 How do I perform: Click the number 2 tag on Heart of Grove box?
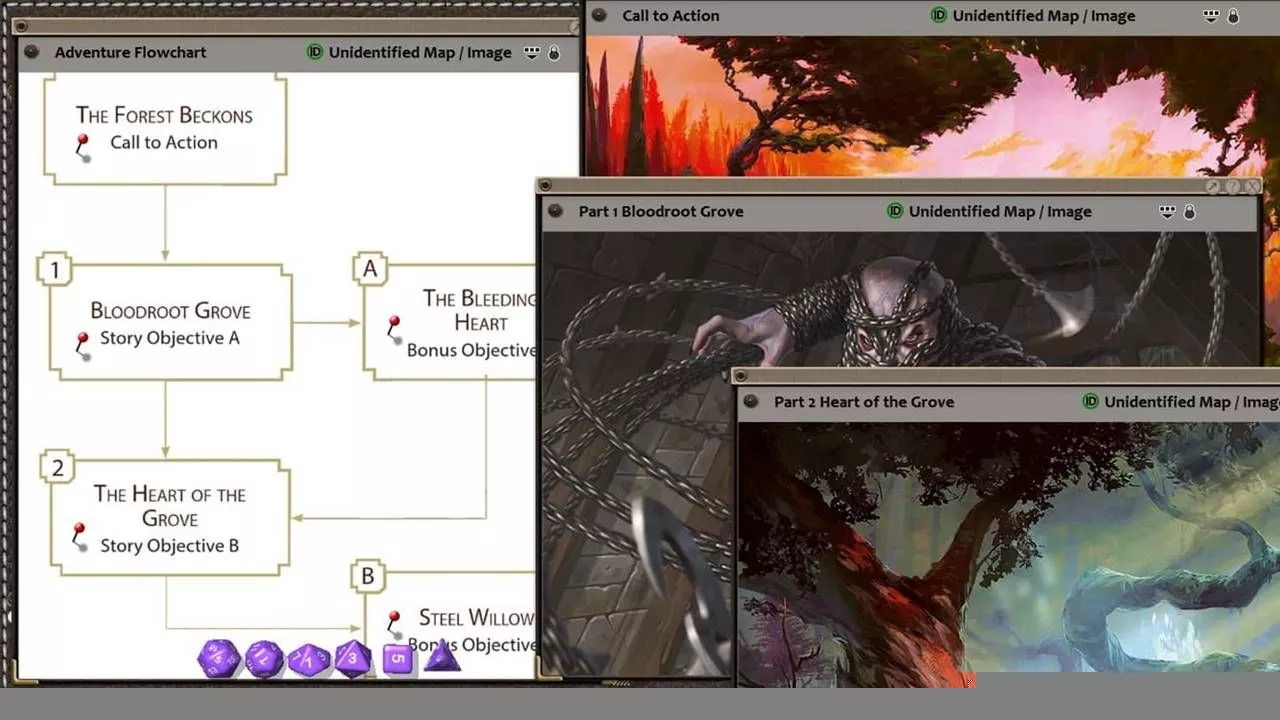coord(57,467)
